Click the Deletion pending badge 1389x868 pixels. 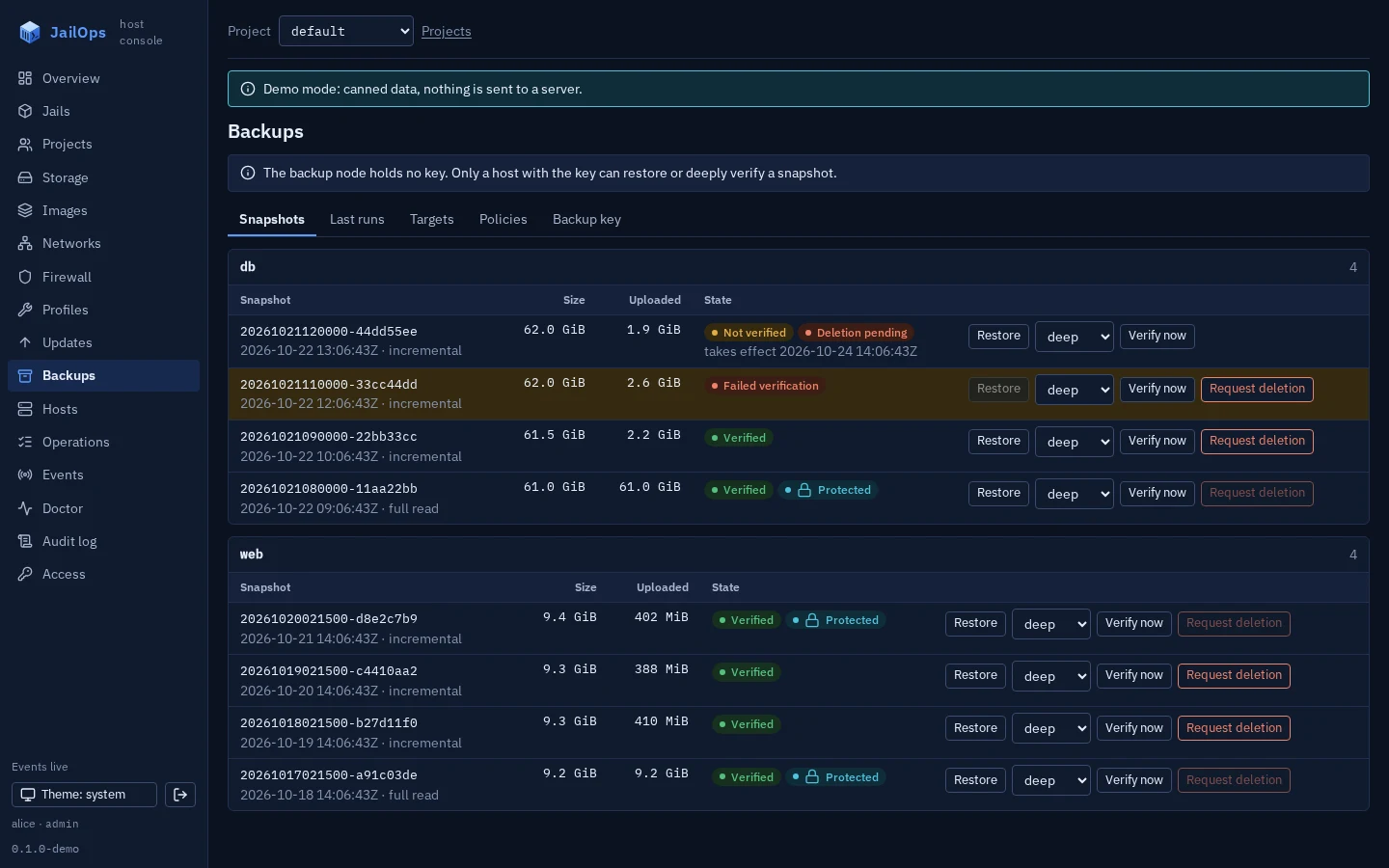(857, 333)
